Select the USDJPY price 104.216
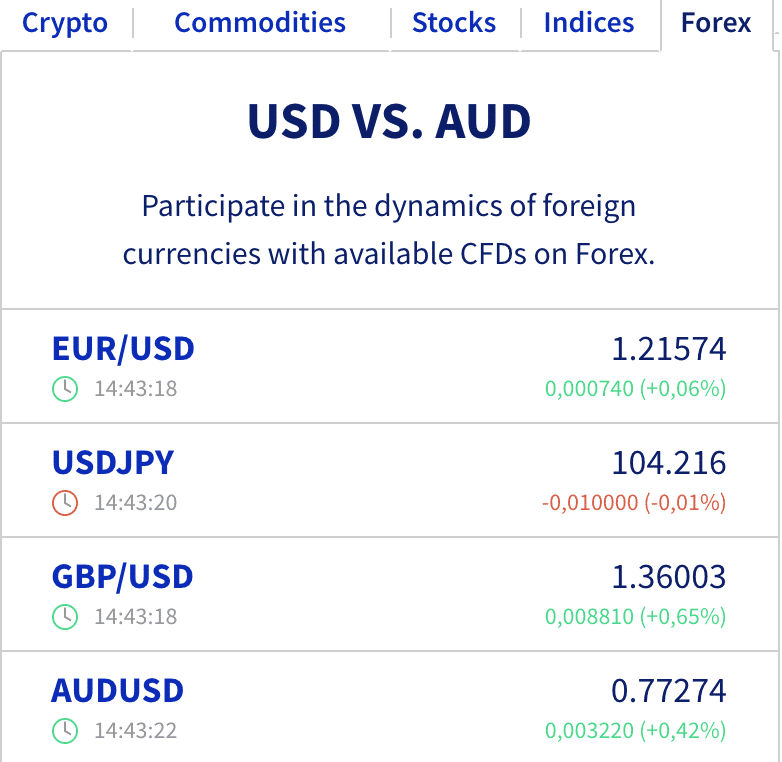Viewport: 782px width, 762px height. coord(669,463)
